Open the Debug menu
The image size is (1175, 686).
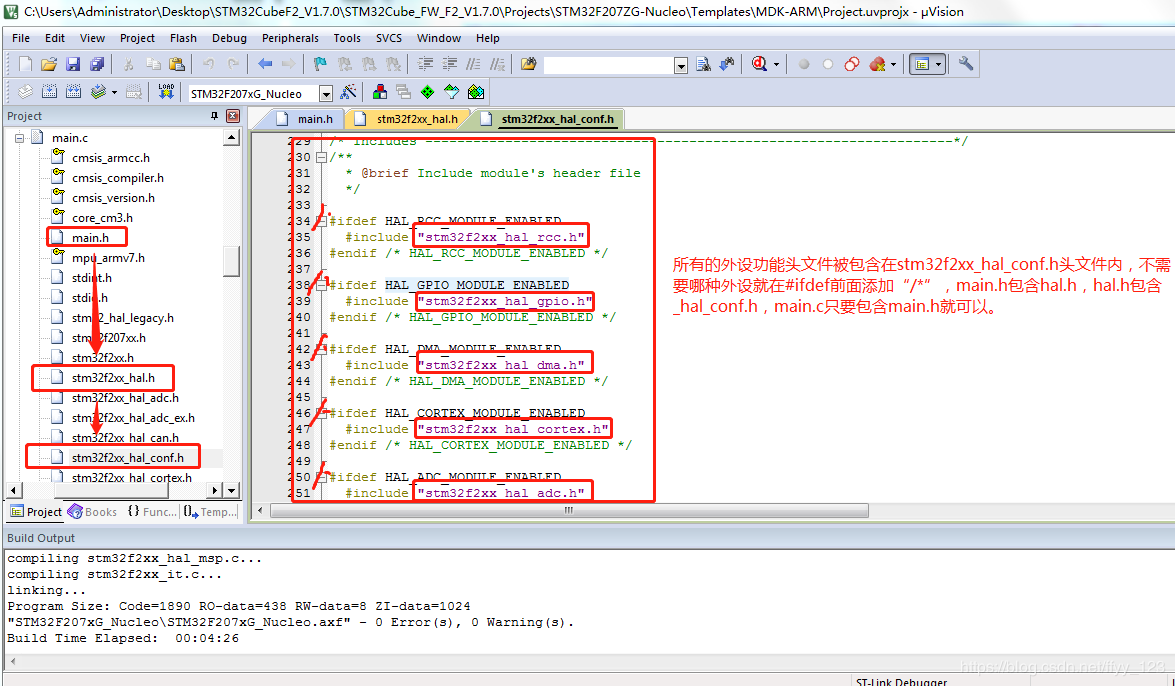pyautogui.click(x=229, y=38)
